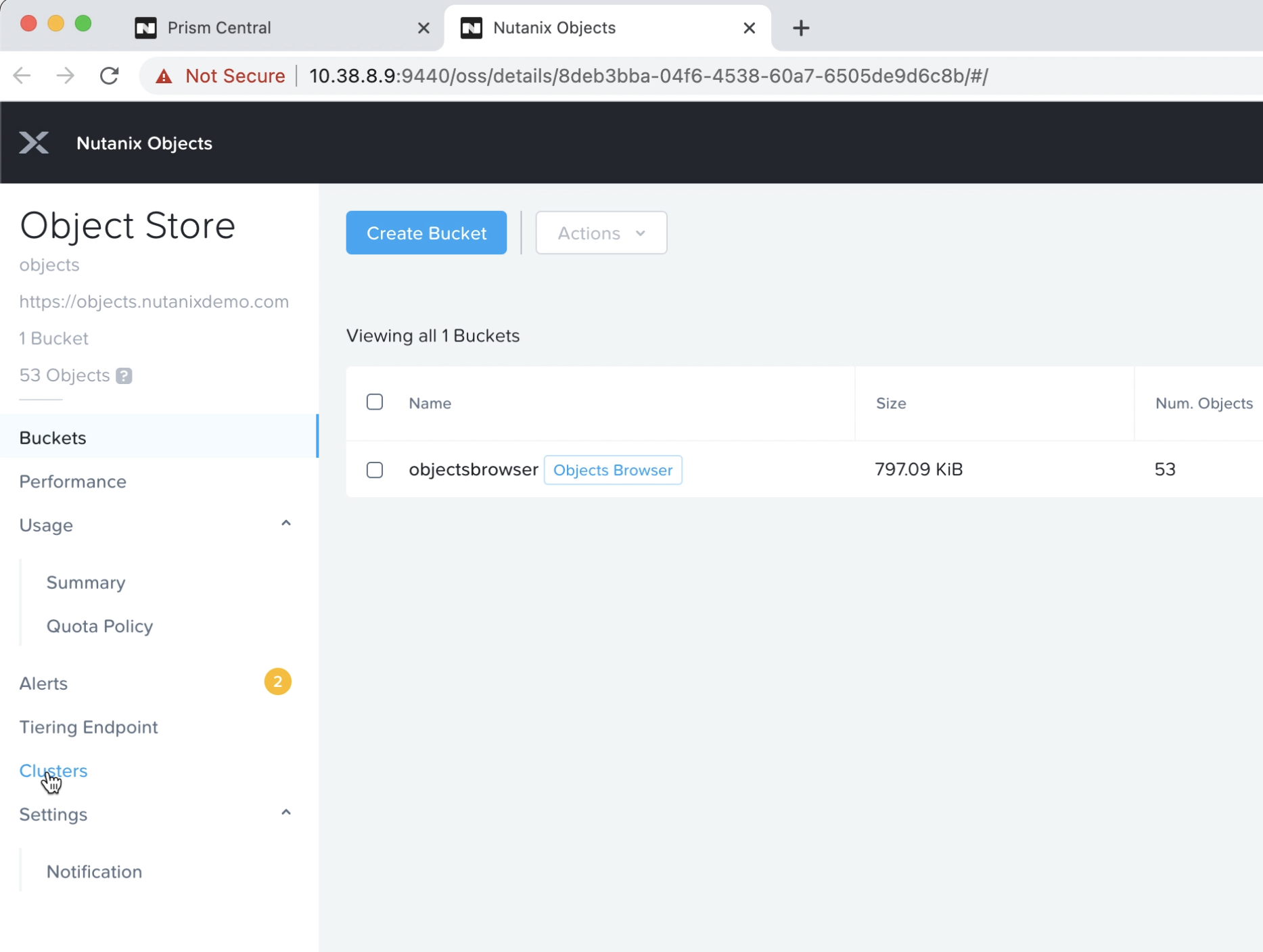Image resolution: width=1263 pixels, height=952 pixels.
Task: Open a new tab with the plus icon
Action: 801,28
